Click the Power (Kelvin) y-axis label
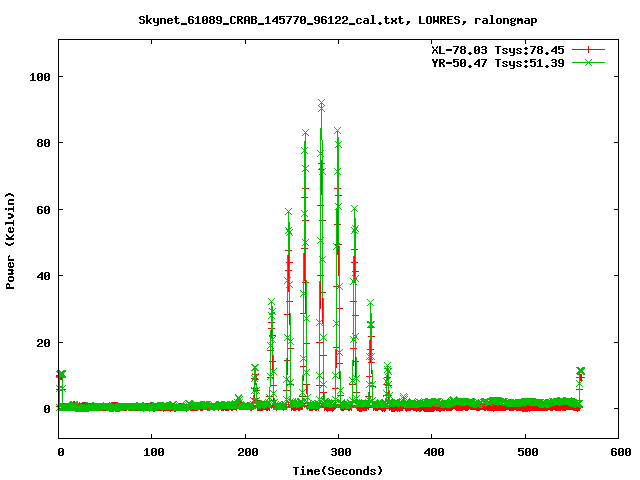Screen dimensions: 640x480 click(11, 240)
